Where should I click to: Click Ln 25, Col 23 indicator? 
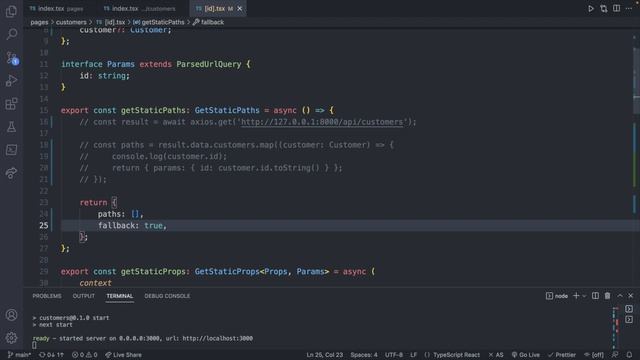(x=324, y=355)
